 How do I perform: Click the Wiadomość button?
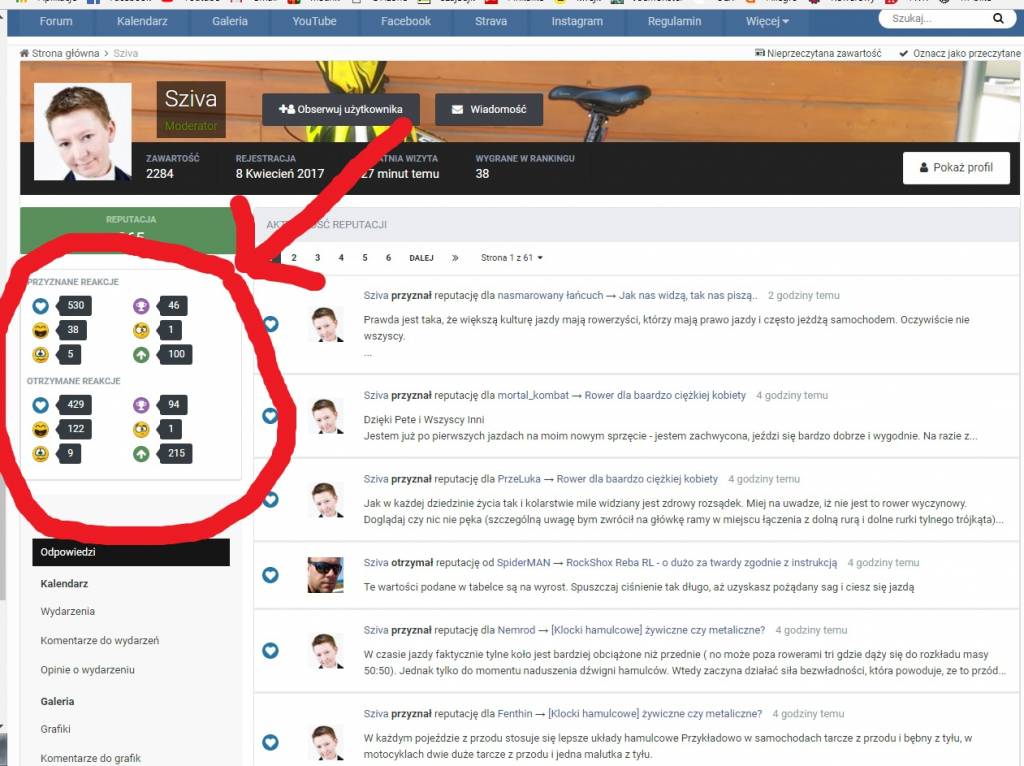pos(489,109)
